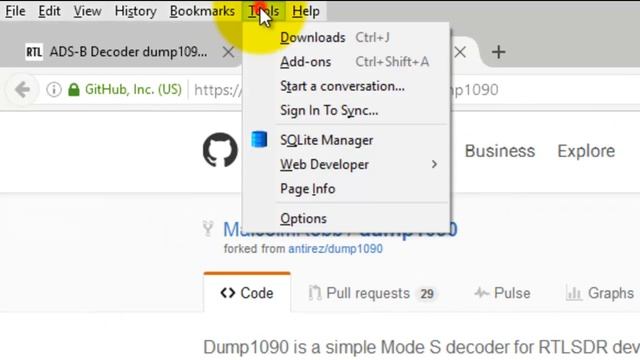Click GitHub, Inc. (US) identity label
Viewport: 640px width, 360px height.
click(133, 89)
